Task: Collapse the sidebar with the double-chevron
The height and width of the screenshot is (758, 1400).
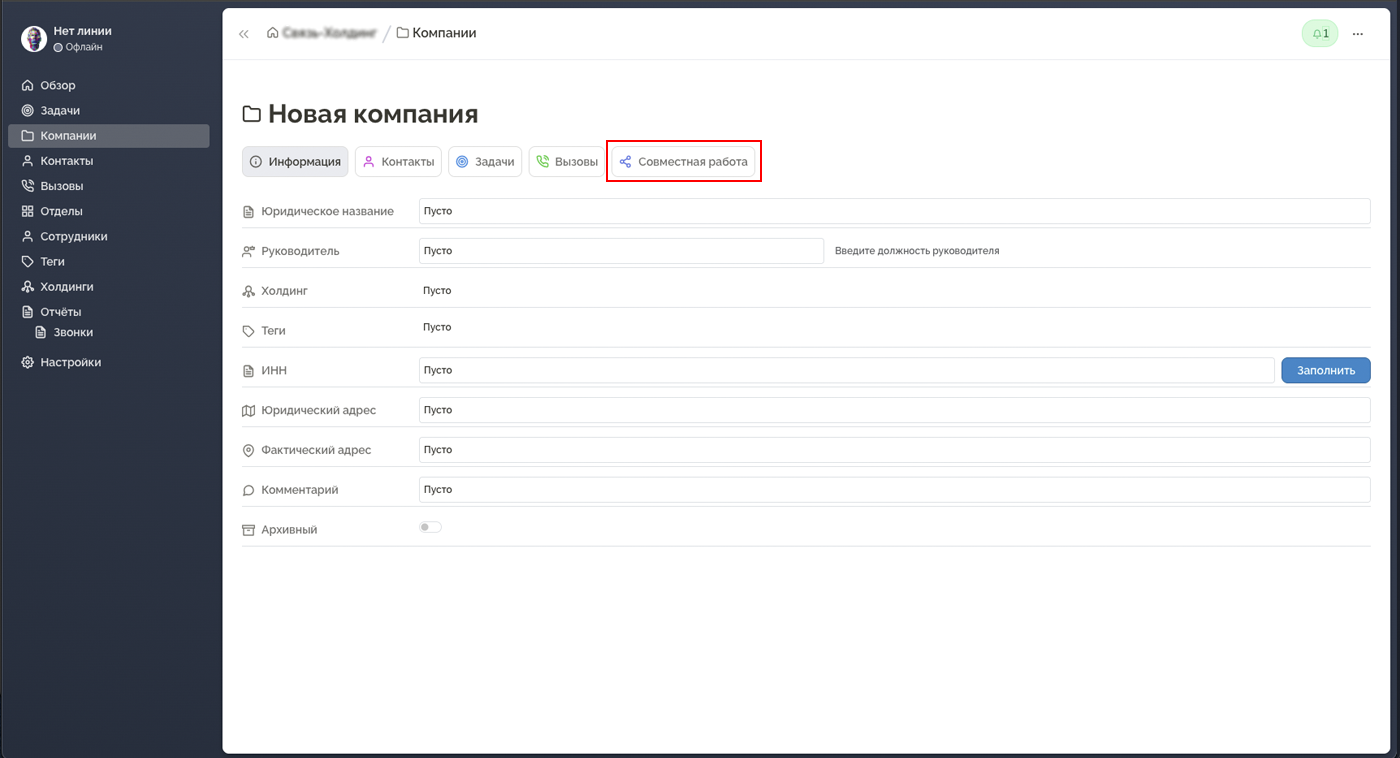Action: coord(243,33)
